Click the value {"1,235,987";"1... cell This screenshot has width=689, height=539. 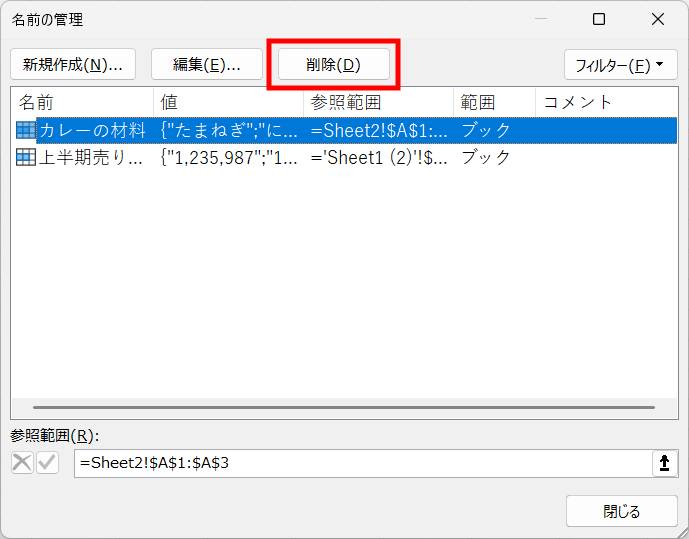pyautogui.click(x=228, y=157)
